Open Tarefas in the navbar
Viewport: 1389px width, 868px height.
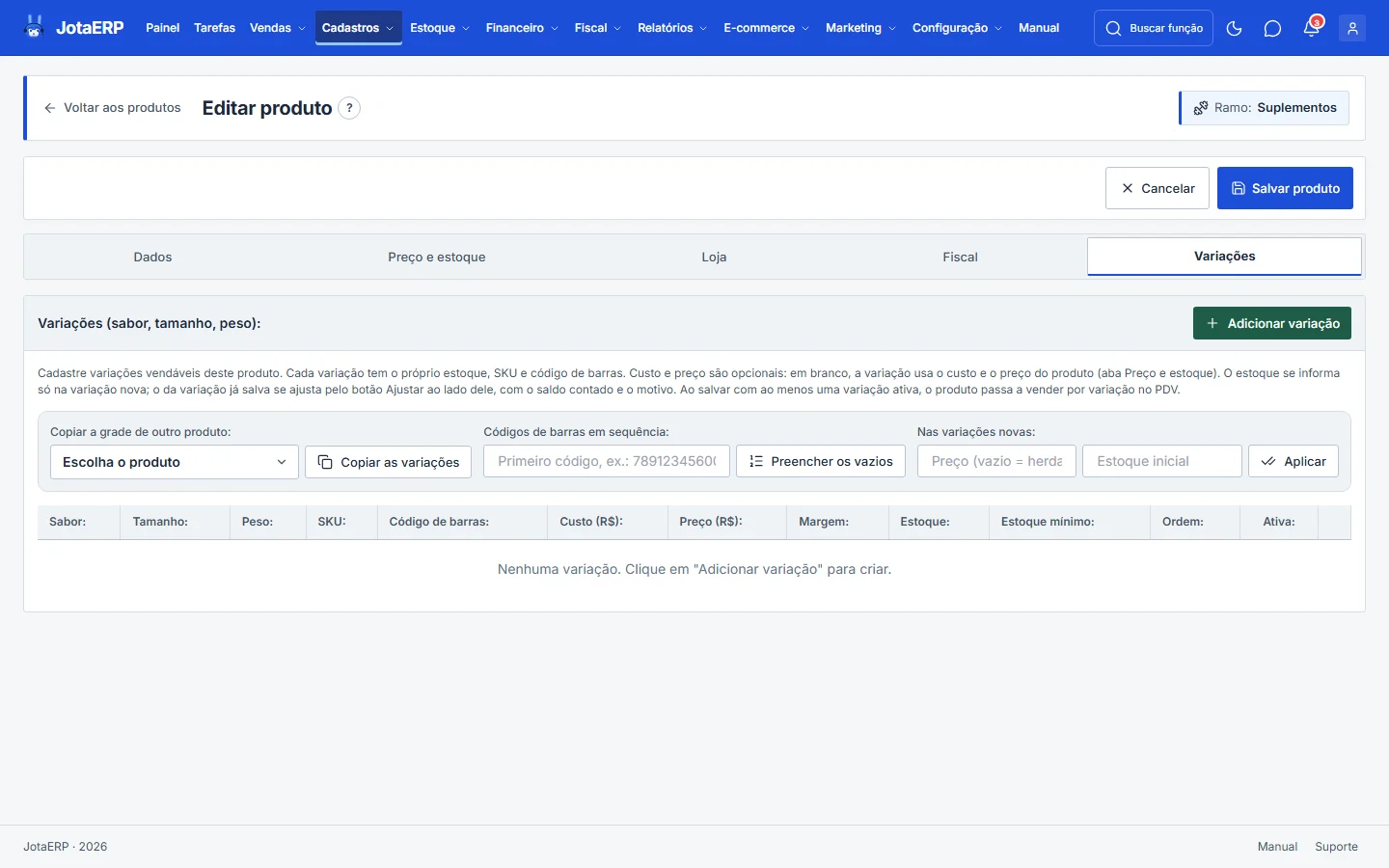coord(214,28)
